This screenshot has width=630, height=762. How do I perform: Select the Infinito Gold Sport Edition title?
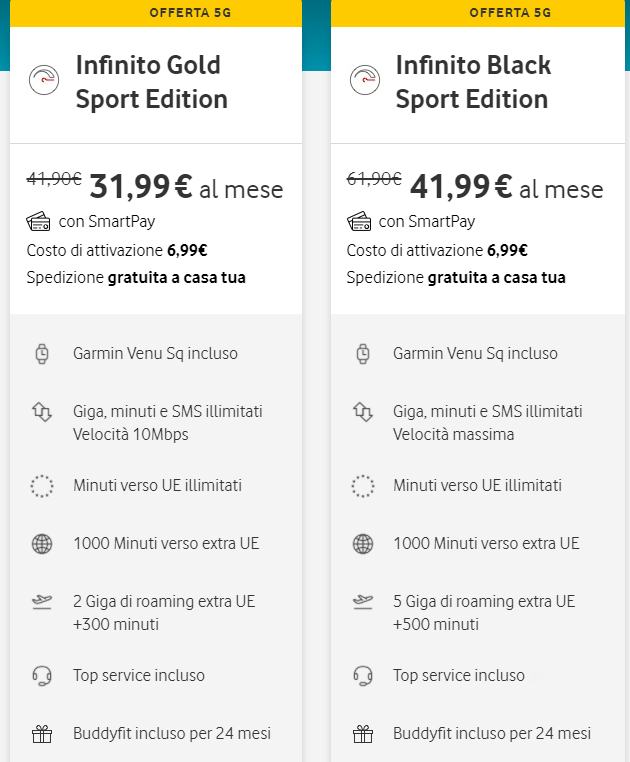point(151,82)
